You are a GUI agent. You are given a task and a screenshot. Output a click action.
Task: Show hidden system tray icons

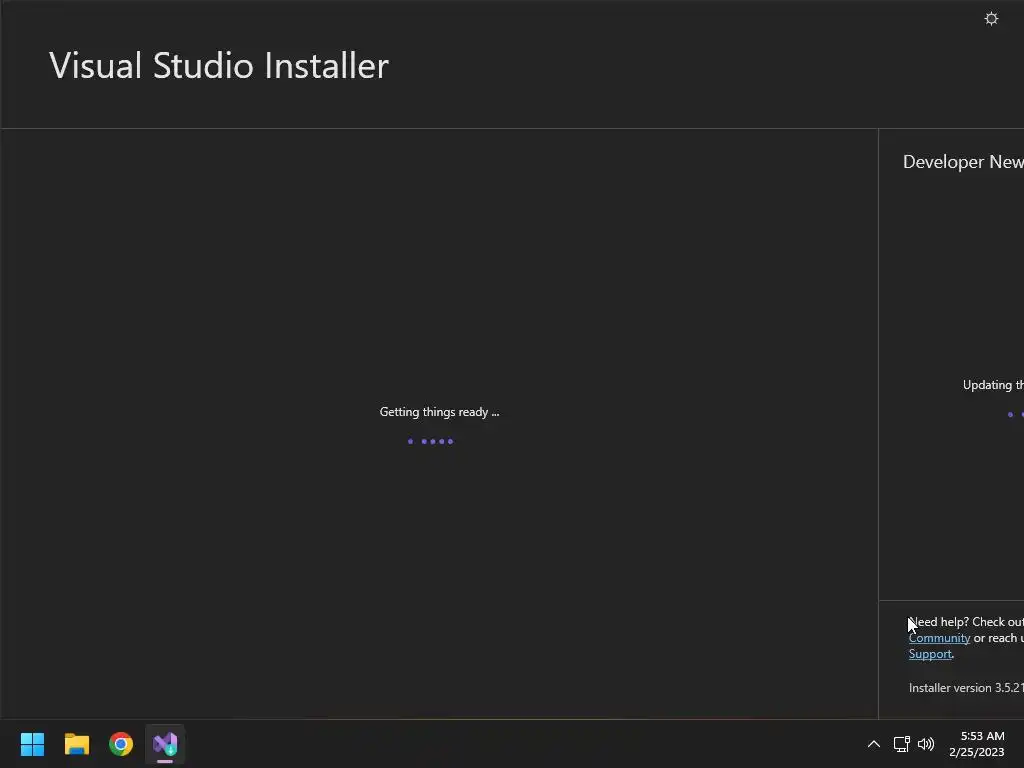pyautogui.click(x=873, y=744)
